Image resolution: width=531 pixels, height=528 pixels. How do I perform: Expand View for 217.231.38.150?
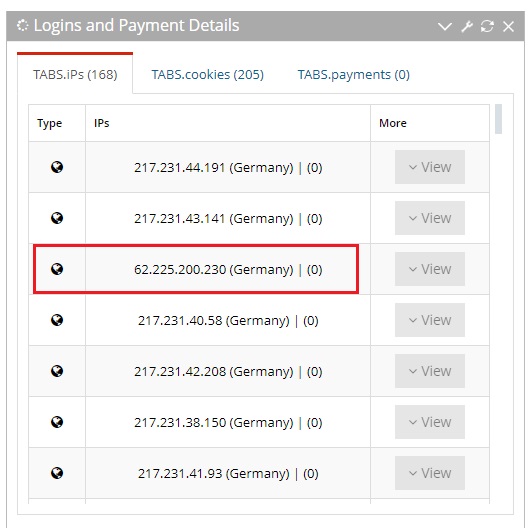(x=430, y=422)
